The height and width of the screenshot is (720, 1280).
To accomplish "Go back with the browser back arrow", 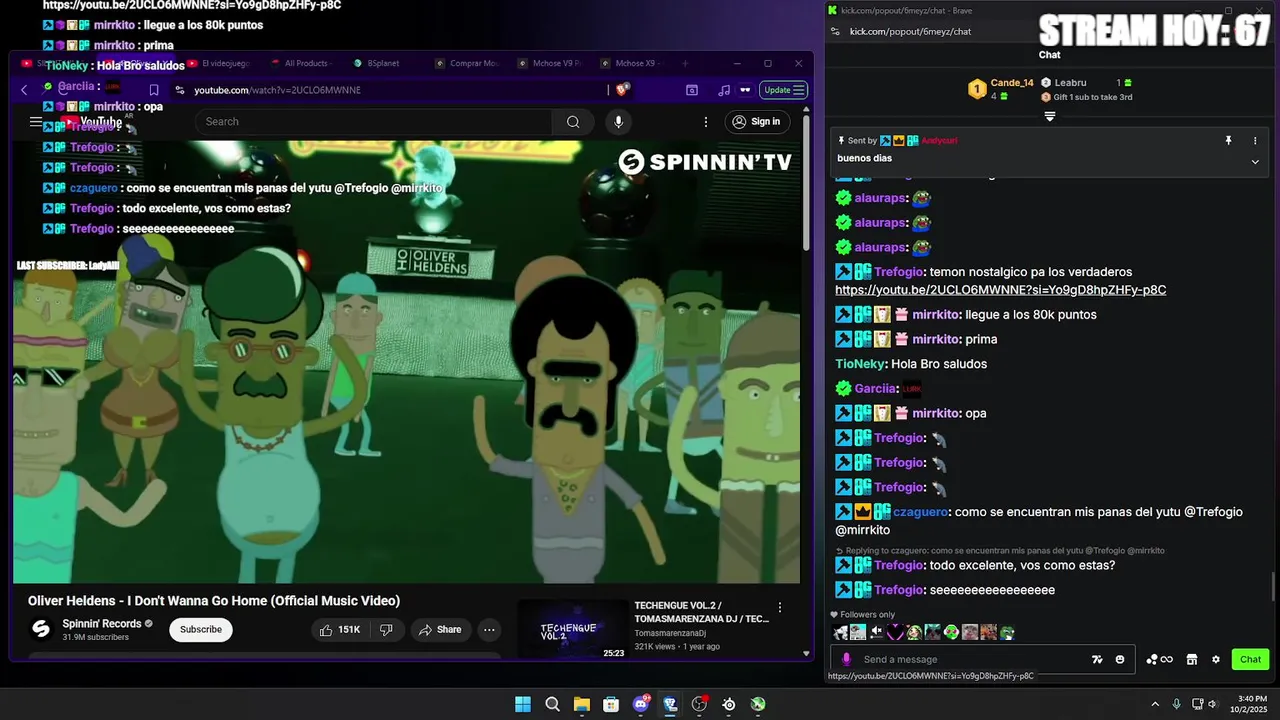I will click(24, 90).
